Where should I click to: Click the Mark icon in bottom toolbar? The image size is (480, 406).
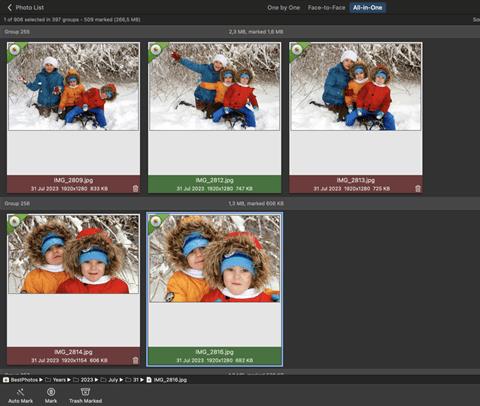point(51,392)
